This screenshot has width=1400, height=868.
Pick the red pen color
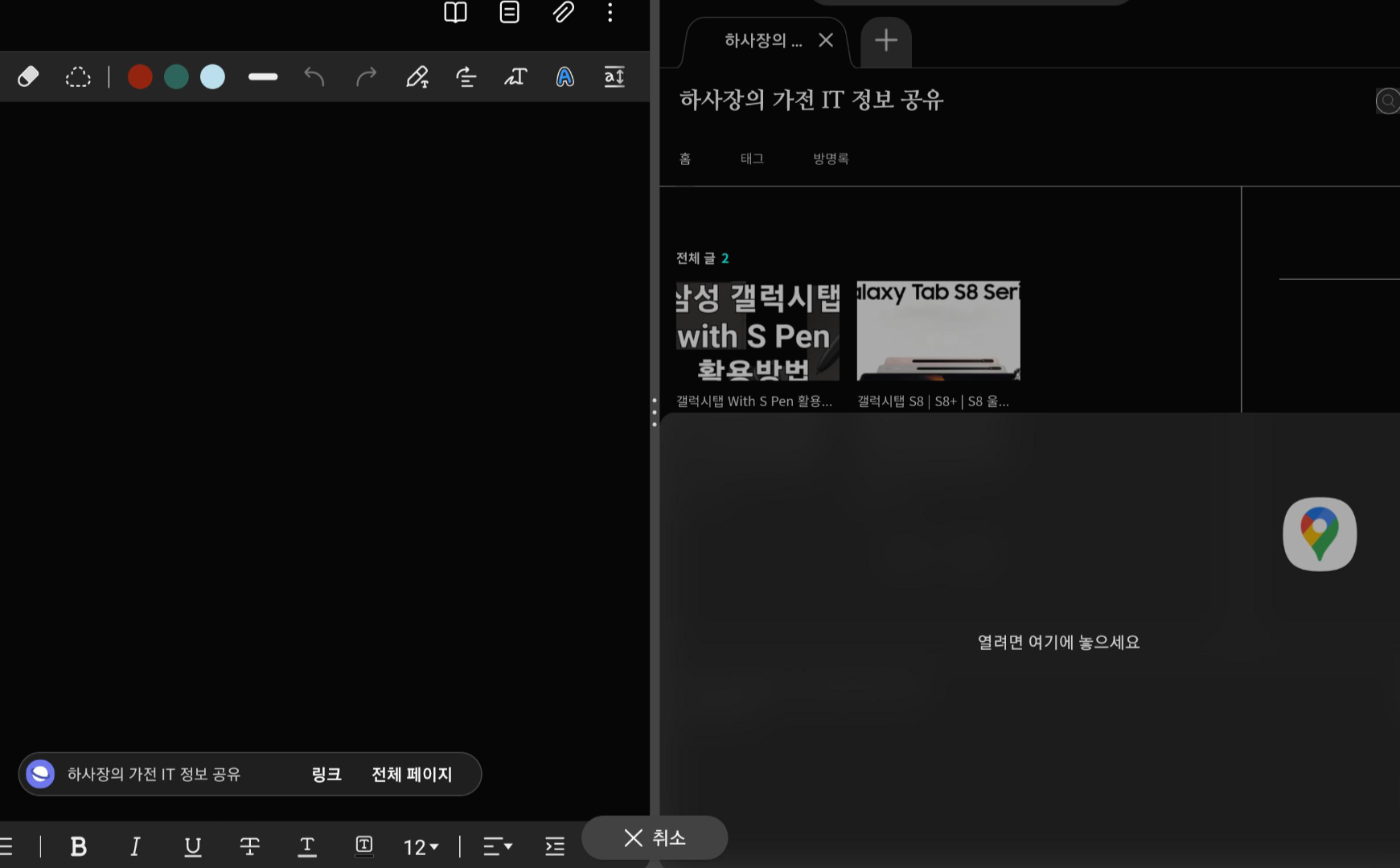[140, 77]
